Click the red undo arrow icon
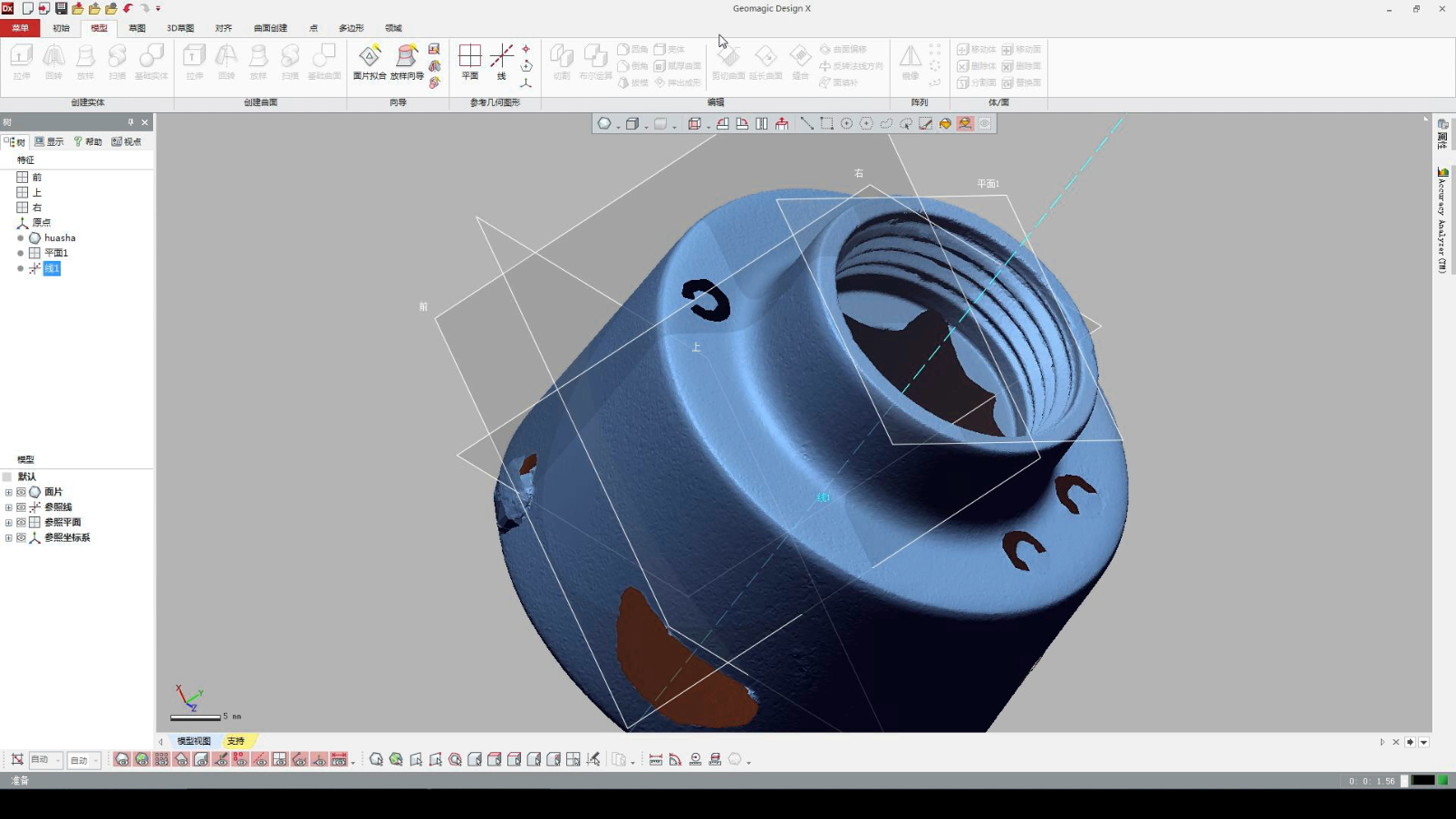The image size is (1456, 819). [128, 8]
